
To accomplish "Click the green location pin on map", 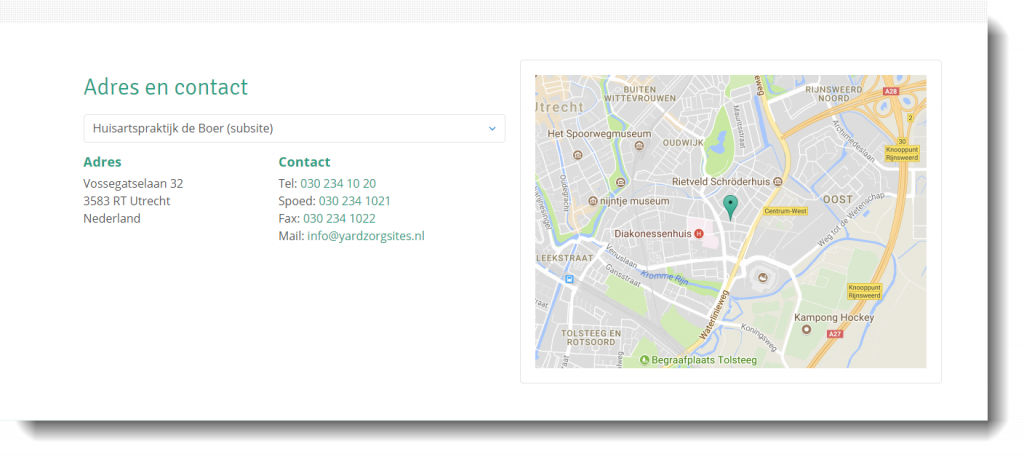I will pos(731,206).
